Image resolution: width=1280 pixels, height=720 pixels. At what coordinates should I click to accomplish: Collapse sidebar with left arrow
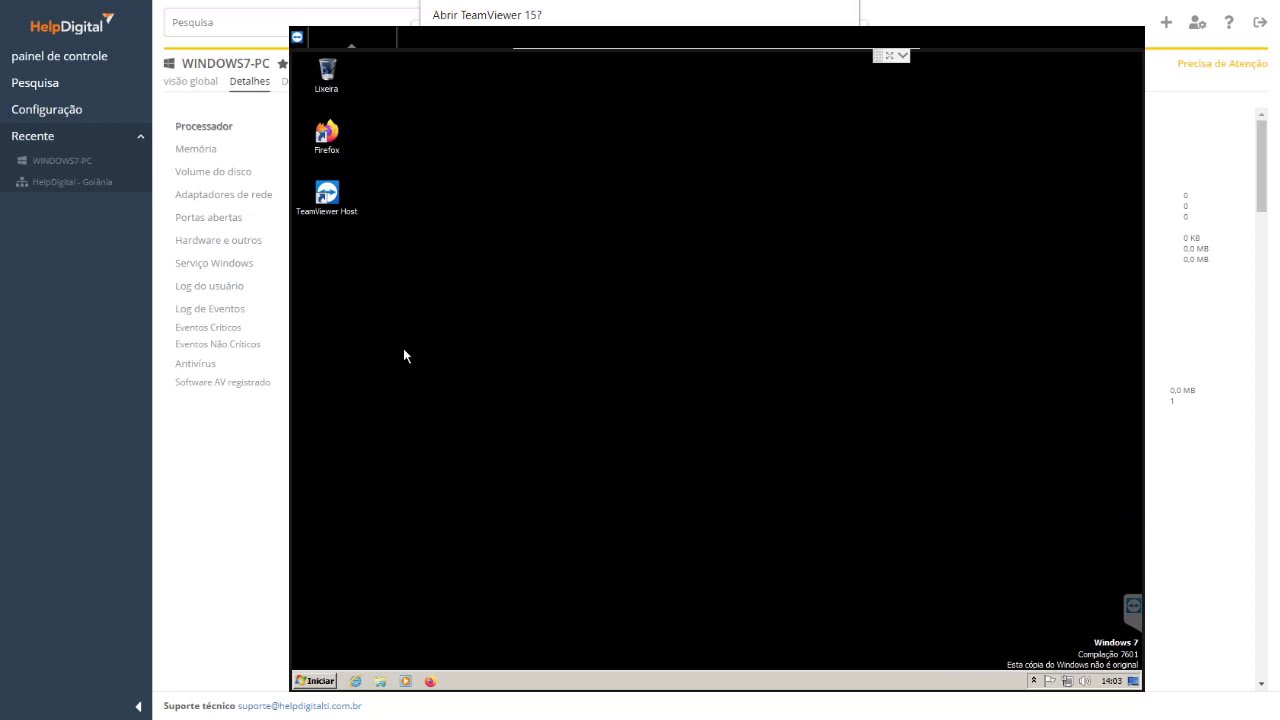point(138,707)
